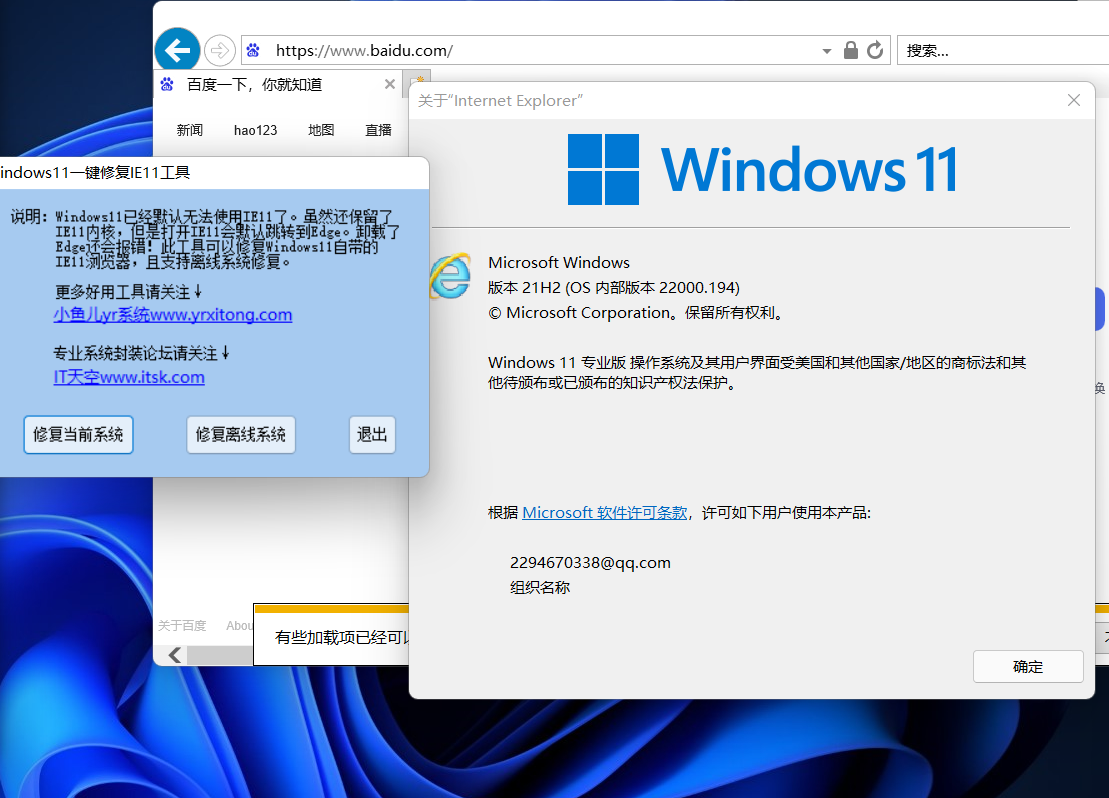The height and width of the screenshot is (798, 1109).
Task: Click the page refresh icon
Action: click(x=876, y=49)
